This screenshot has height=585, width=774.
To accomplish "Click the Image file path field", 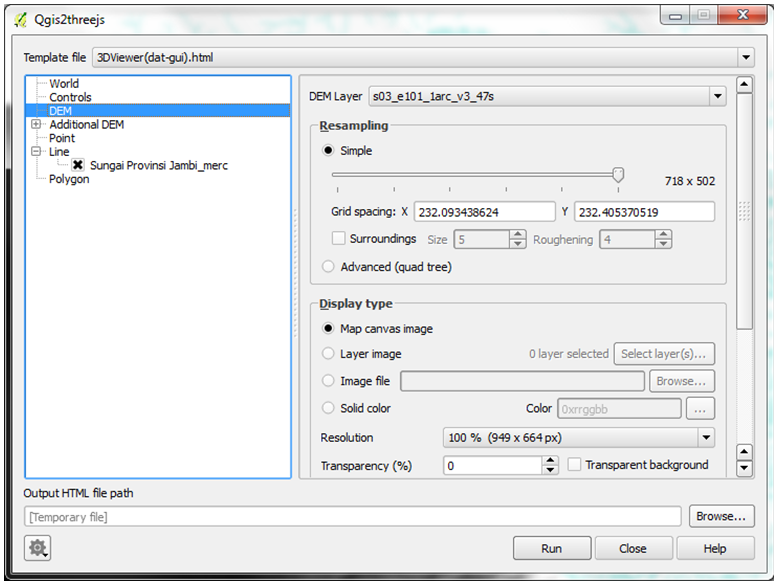I will click(x=522, y=381).
